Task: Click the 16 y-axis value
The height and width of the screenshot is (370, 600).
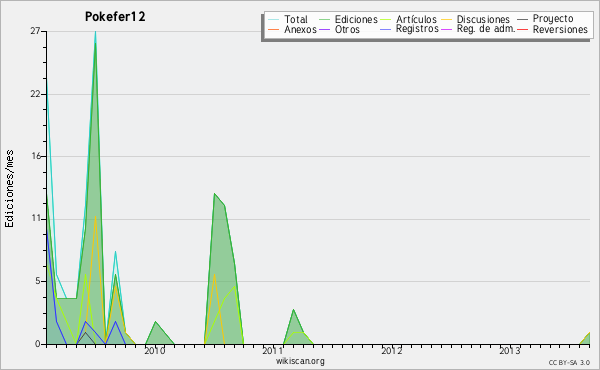Action: point(35,156)
